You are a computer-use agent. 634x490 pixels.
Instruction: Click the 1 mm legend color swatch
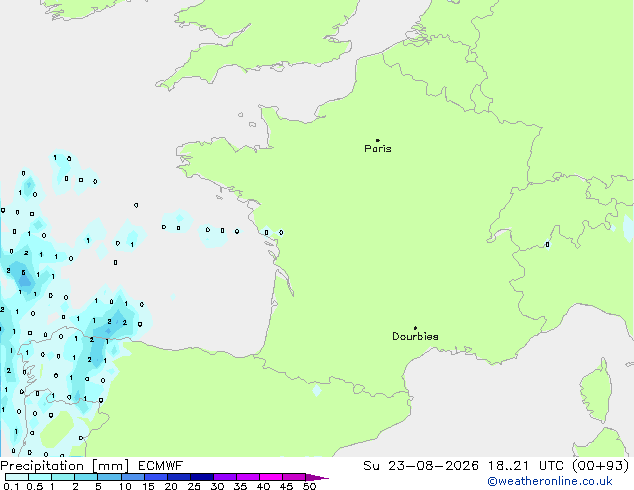tap(63, 477)
